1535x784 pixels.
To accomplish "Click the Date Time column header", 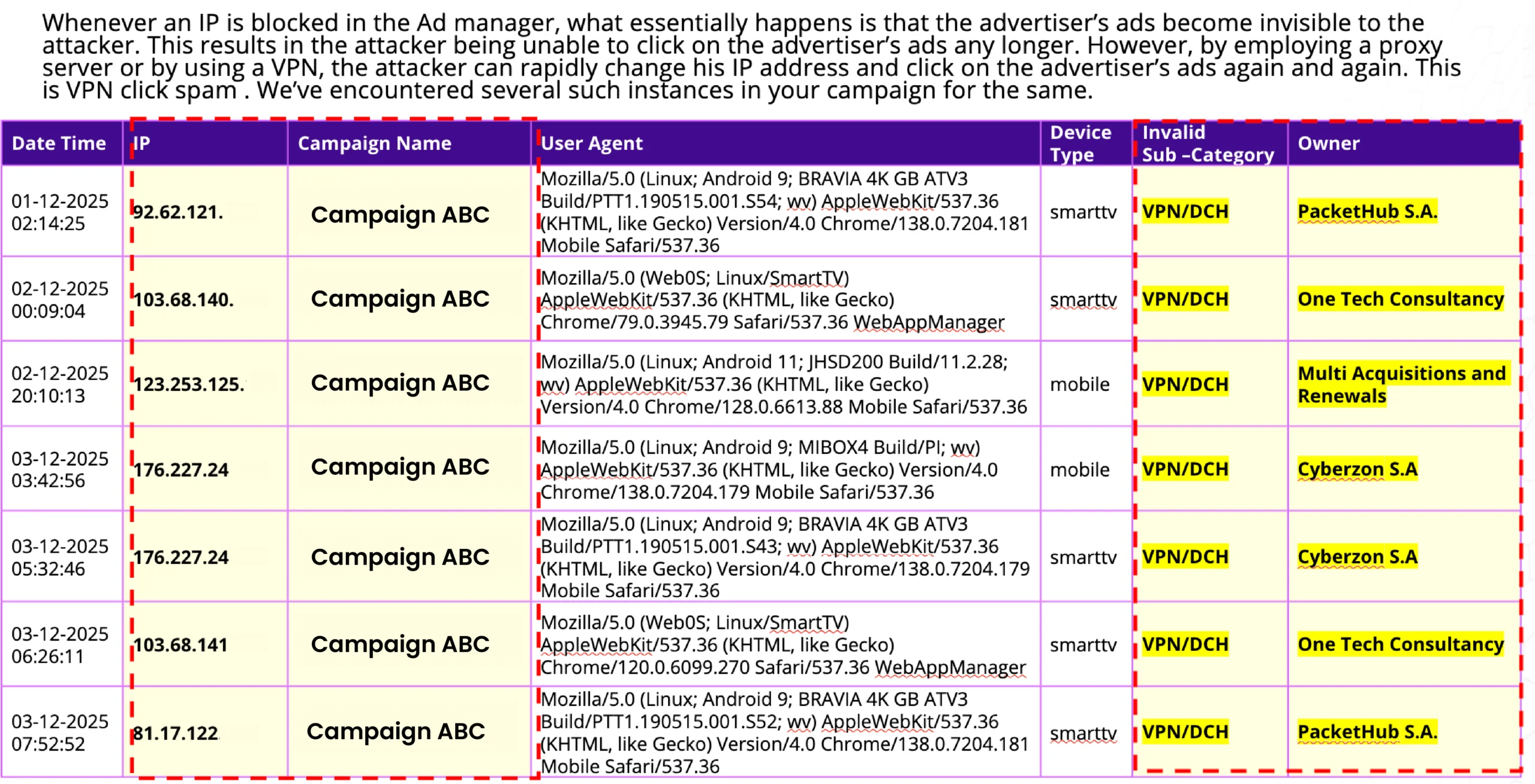I will [x=59, y=143].
